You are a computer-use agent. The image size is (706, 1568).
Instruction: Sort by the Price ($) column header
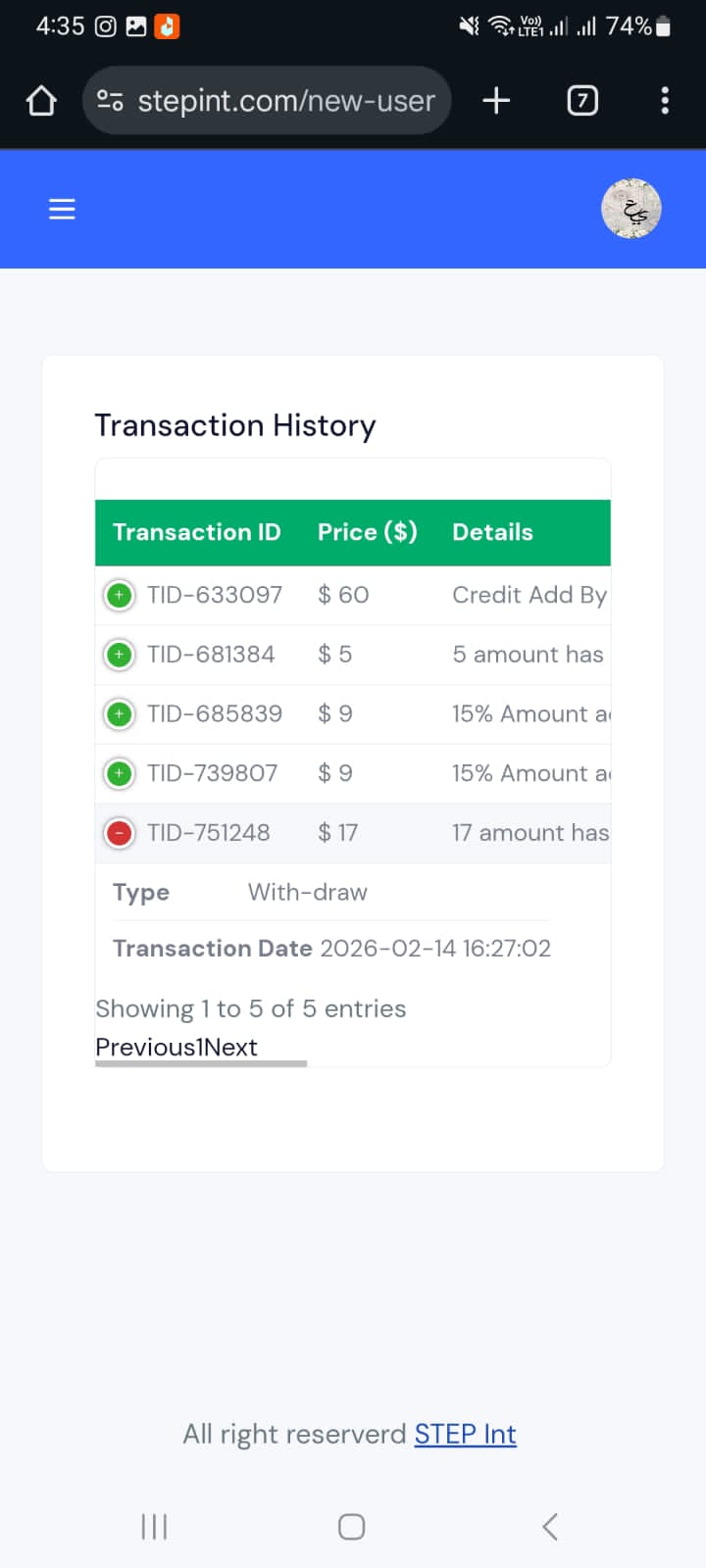click(x=368, y=532)
